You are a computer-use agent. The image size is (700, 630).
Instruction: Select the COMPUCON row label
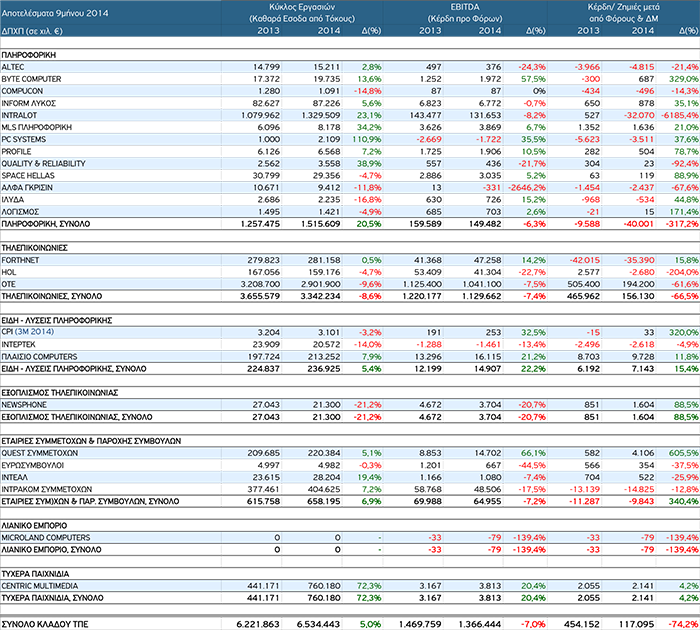click(x=22, y=91)
